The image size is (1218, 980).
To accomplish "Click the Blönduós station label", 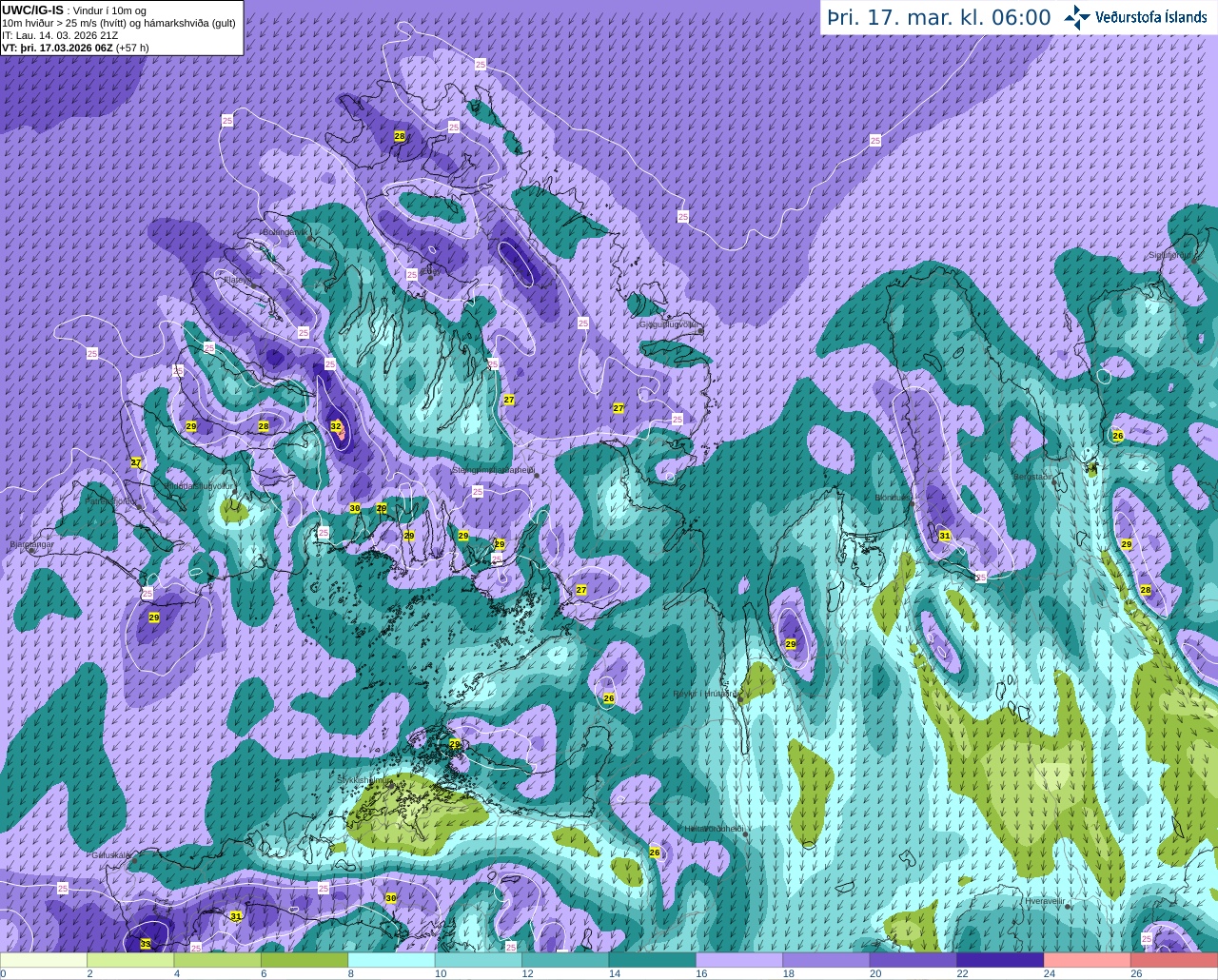I will point(894,497).
